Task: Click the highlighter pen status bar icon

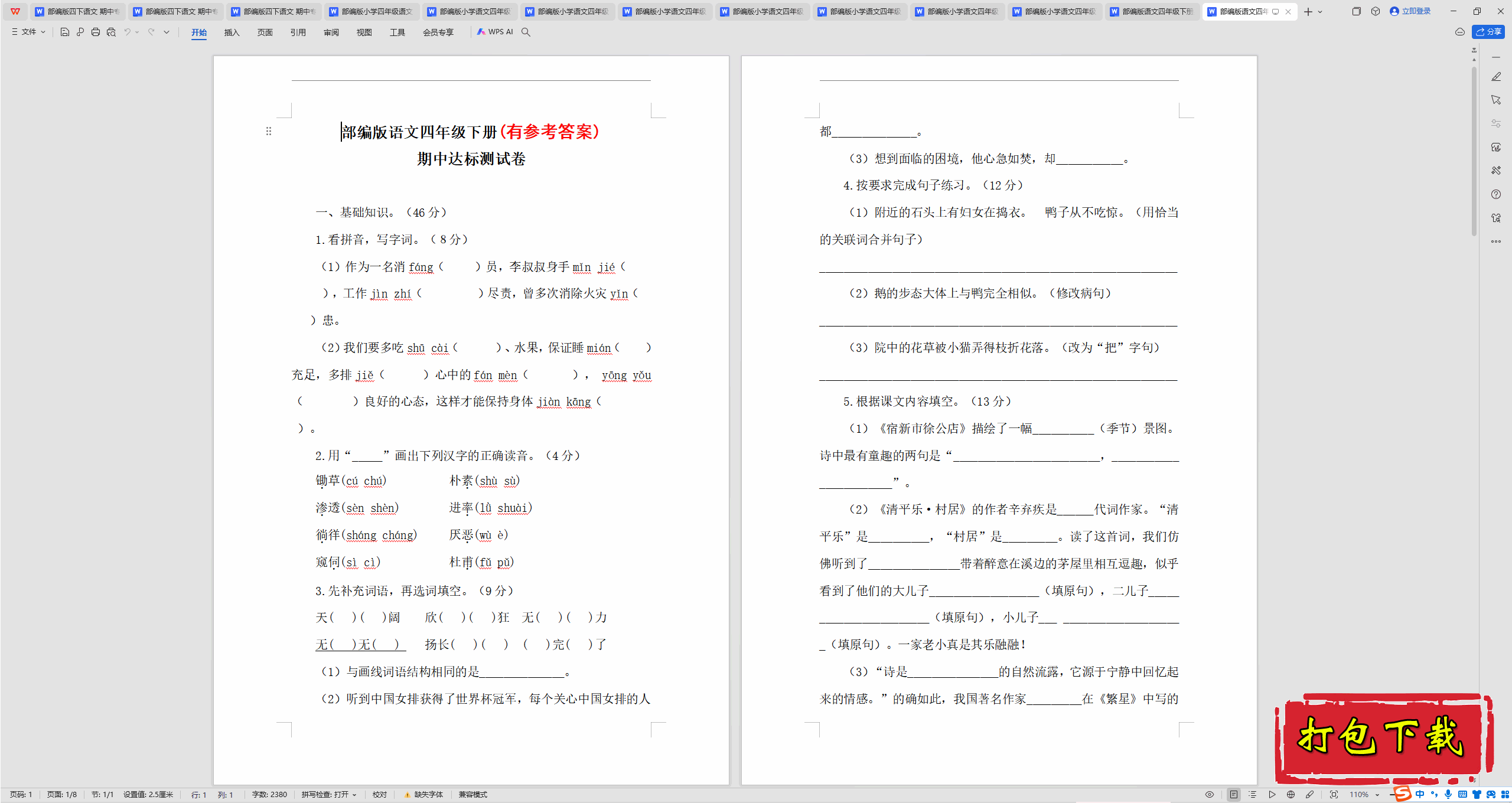Action: [x=1310, y=795]
